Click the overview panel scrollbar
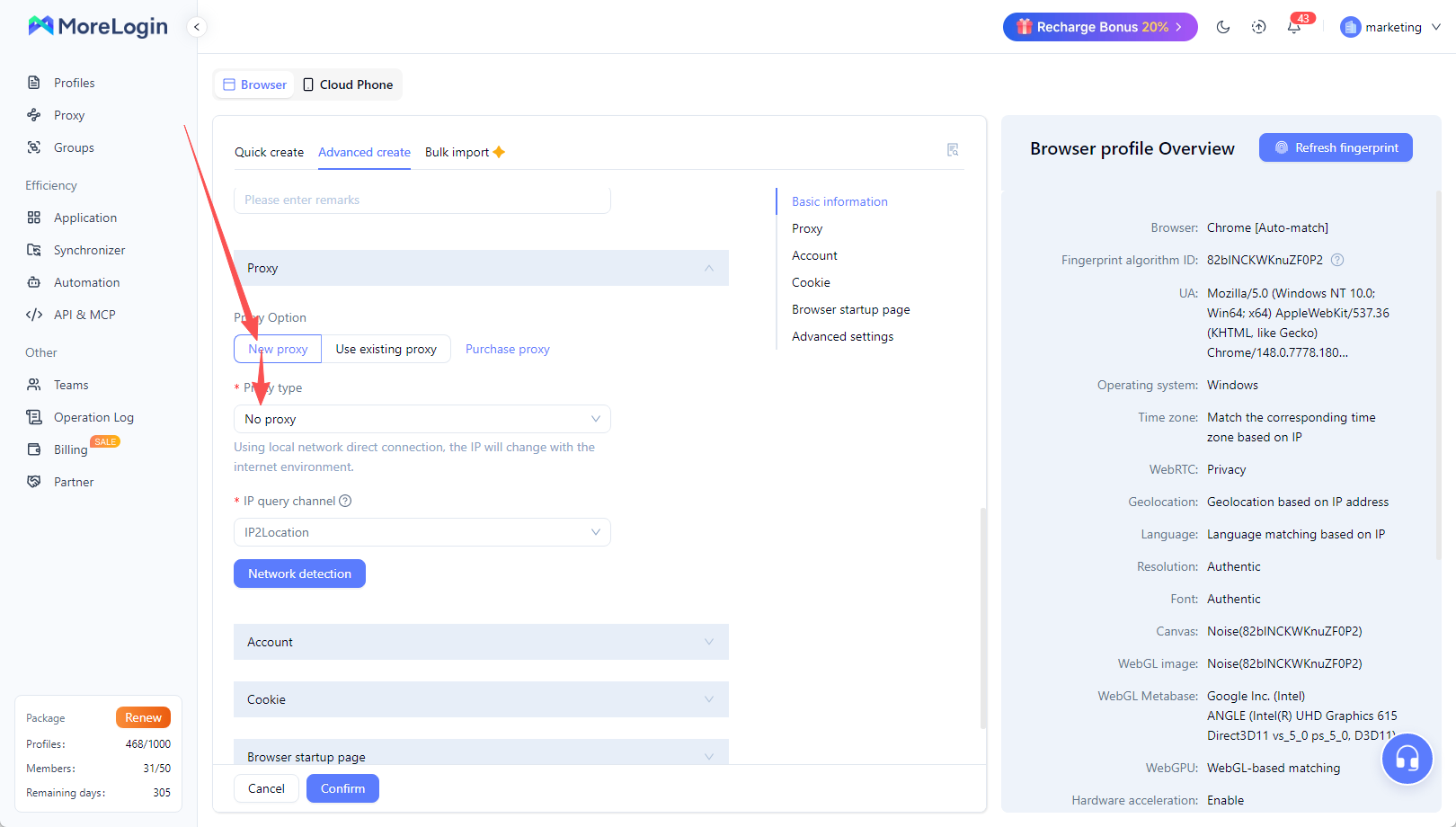This screenshot has height=827, width=1456. point(1438,376)
